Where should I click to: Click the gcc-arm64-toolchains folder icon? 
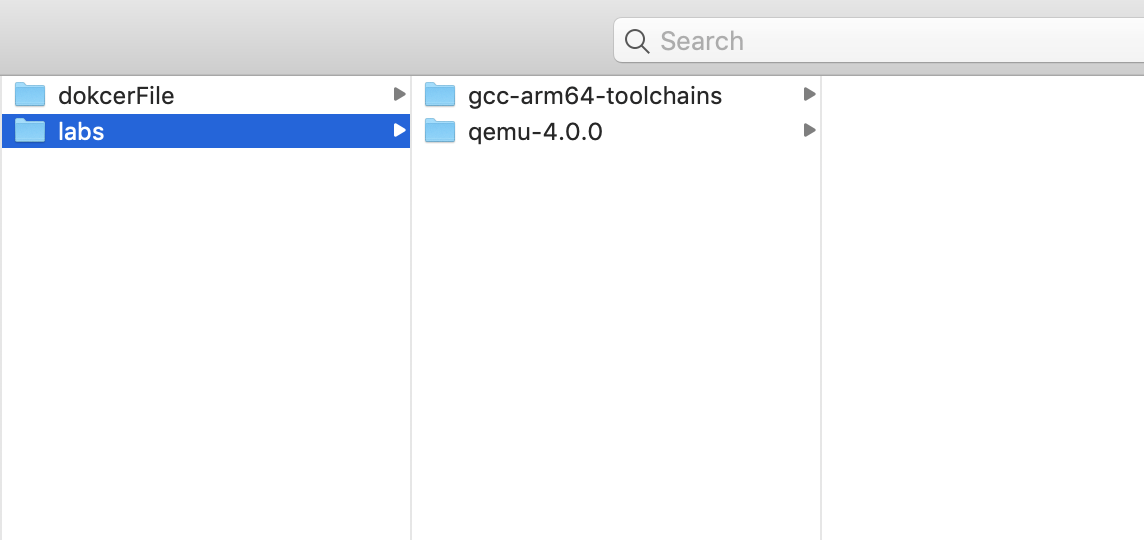(440, 95)
